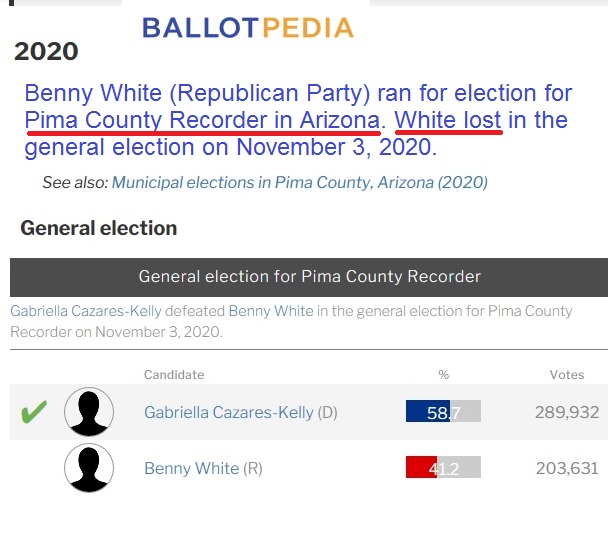The height and width of the screenshot is (537, 608).
Task: Click the underlined Pima County Recorder in Arizona text
Action: point(203,121)
